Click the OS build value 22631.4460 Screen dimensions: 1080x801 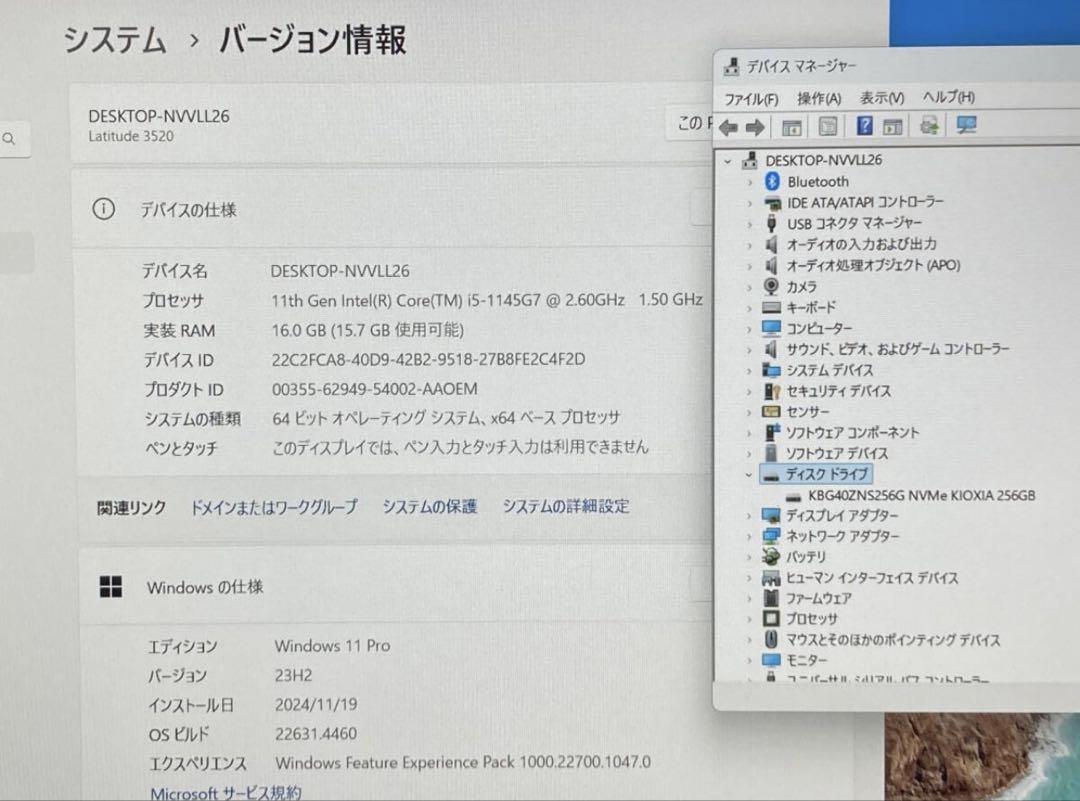pyautogui.click(x=316, y=734)
